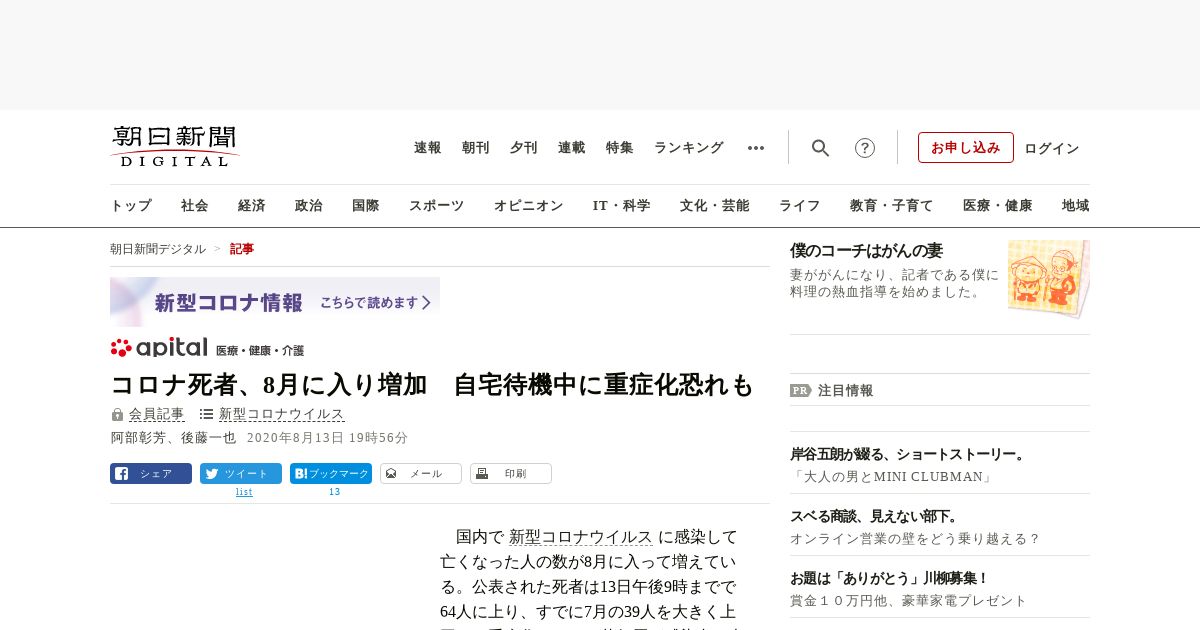Share article via Facebook シェア button
The width and height of the screenshot is (1200, 630).
tap(151, 474)
